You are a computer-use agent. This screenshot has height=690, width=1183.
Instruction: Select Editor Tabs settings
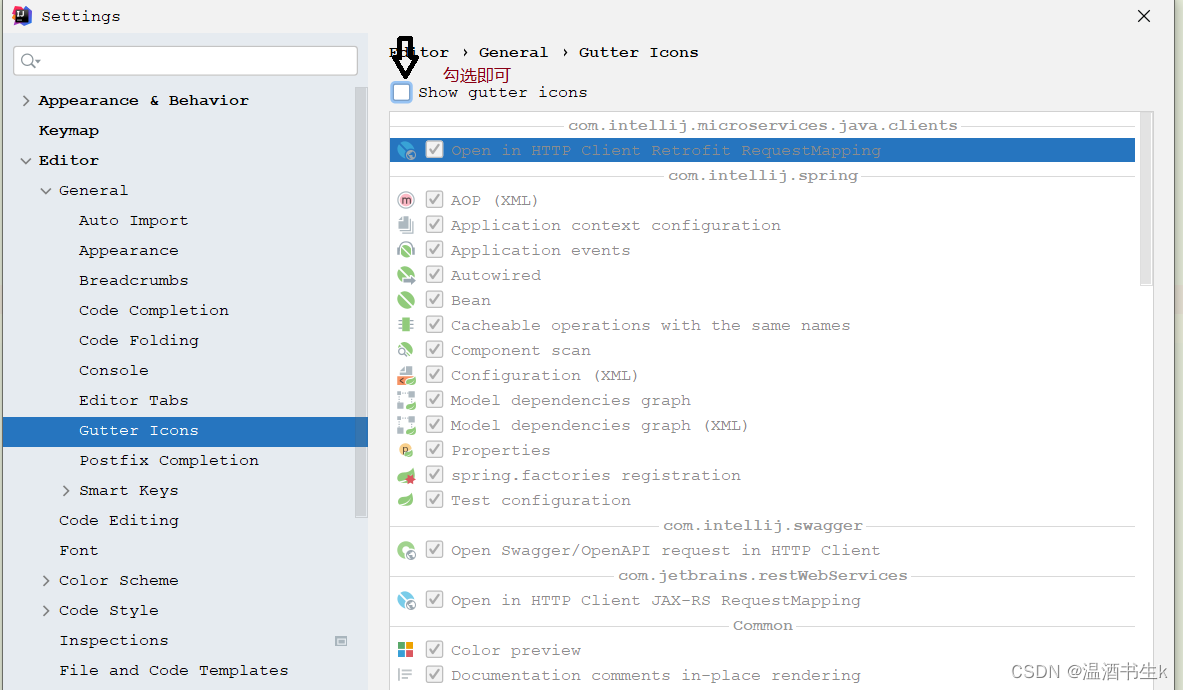click(x=134, y=400)
